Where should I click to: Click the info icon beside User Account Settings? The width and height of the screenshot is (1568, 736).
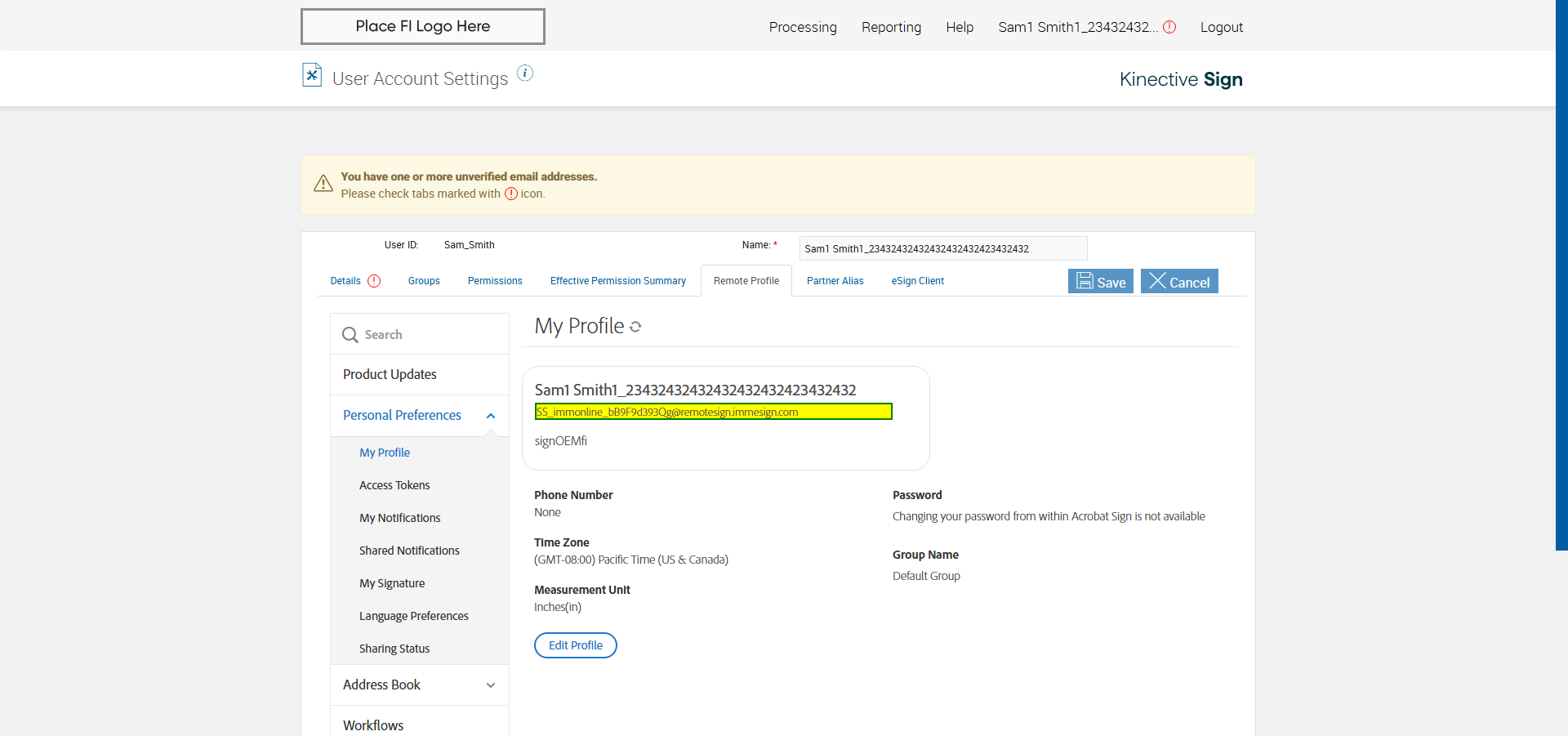[x=525, y=74]
